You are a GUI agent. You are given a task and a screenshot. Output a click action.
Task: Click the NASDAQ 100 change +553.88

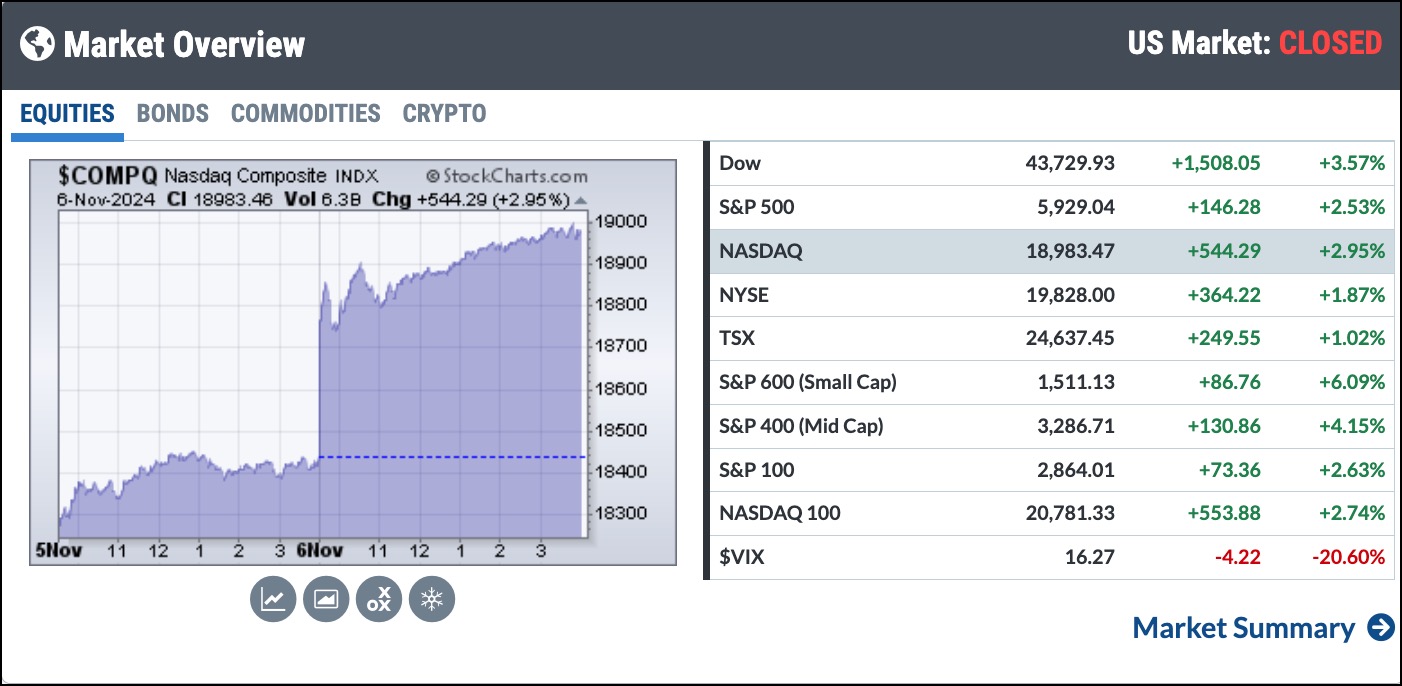pyautogui.click(x=1224, y=514)
